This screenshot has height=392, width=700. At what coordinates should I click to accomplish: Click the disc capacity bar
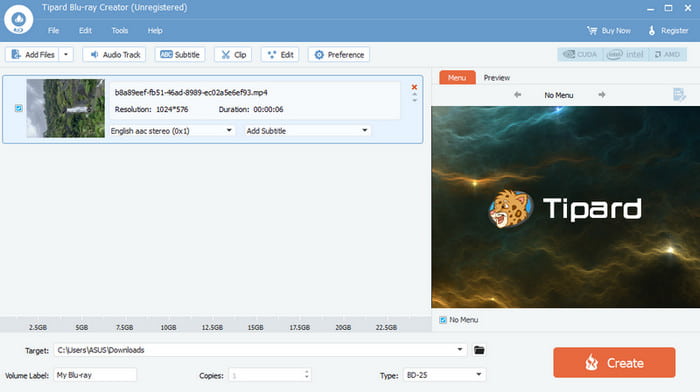[x=216, y=325]
